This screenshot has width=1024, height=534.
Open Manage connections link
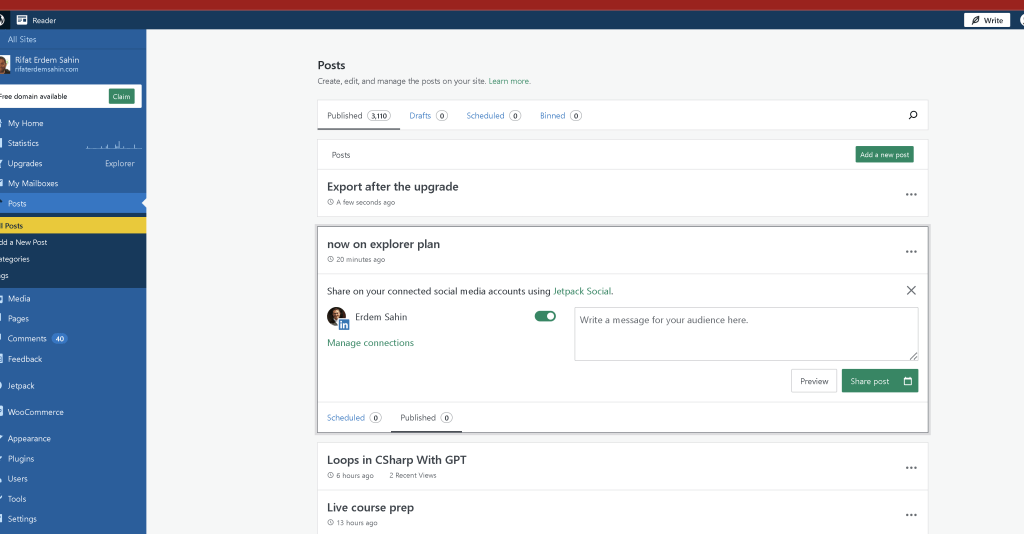pyautogui.click(x=370, y=343)
